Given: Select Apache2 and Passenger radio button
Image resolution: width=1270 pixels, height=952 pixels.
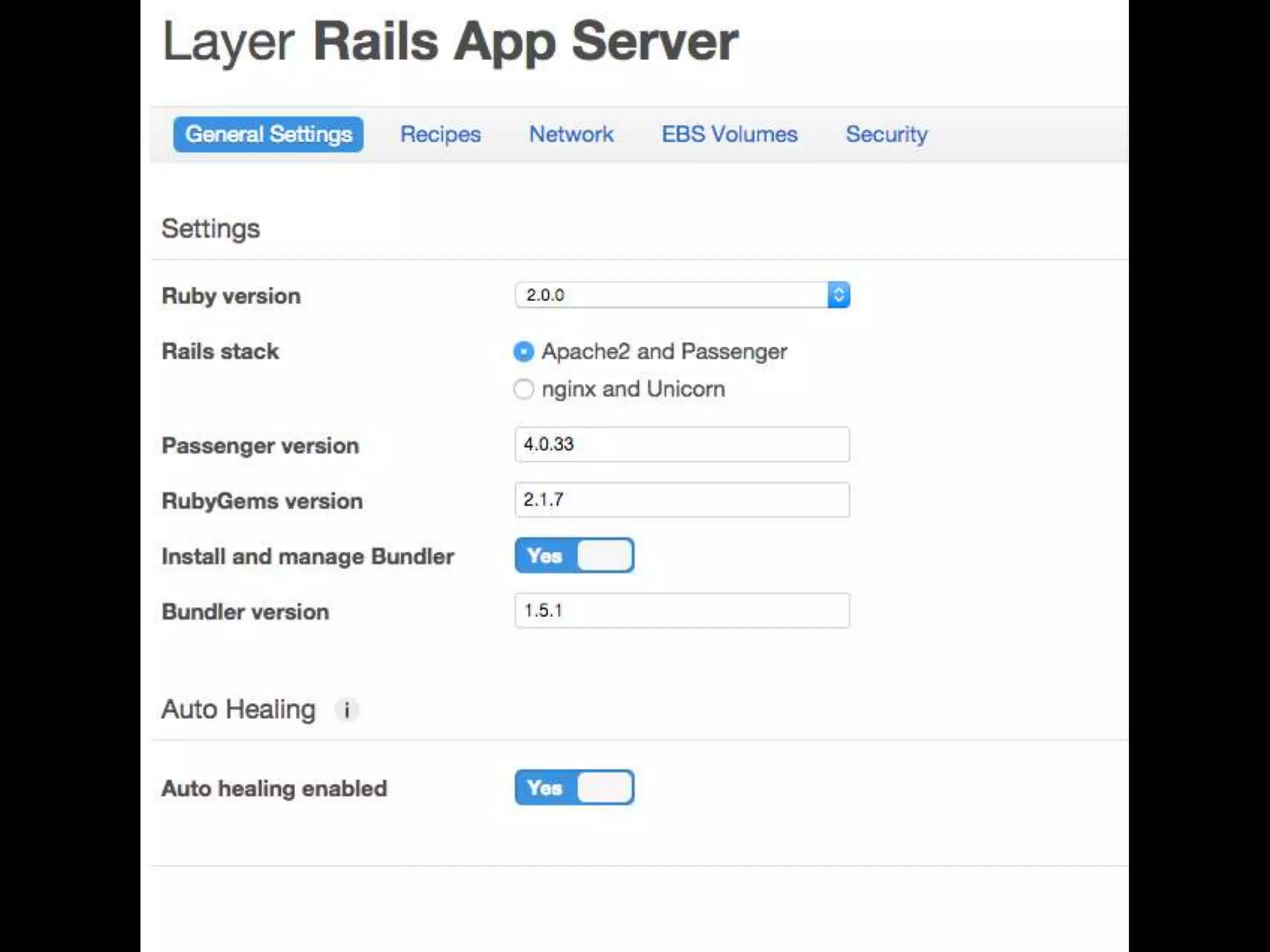Looking at the screenshot, I should [x=524, y=351].
